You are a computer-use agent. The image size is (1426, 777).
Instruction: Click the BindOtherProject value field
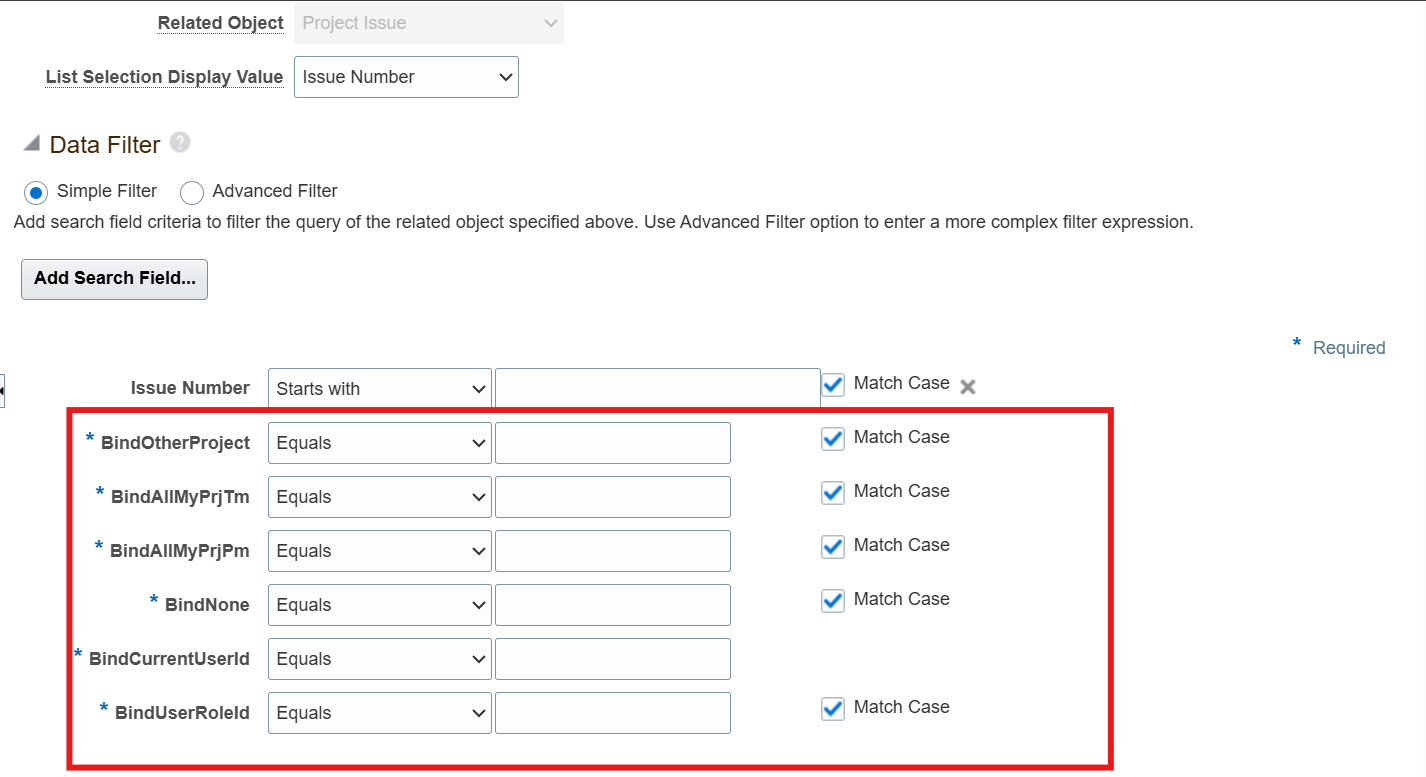613,443
